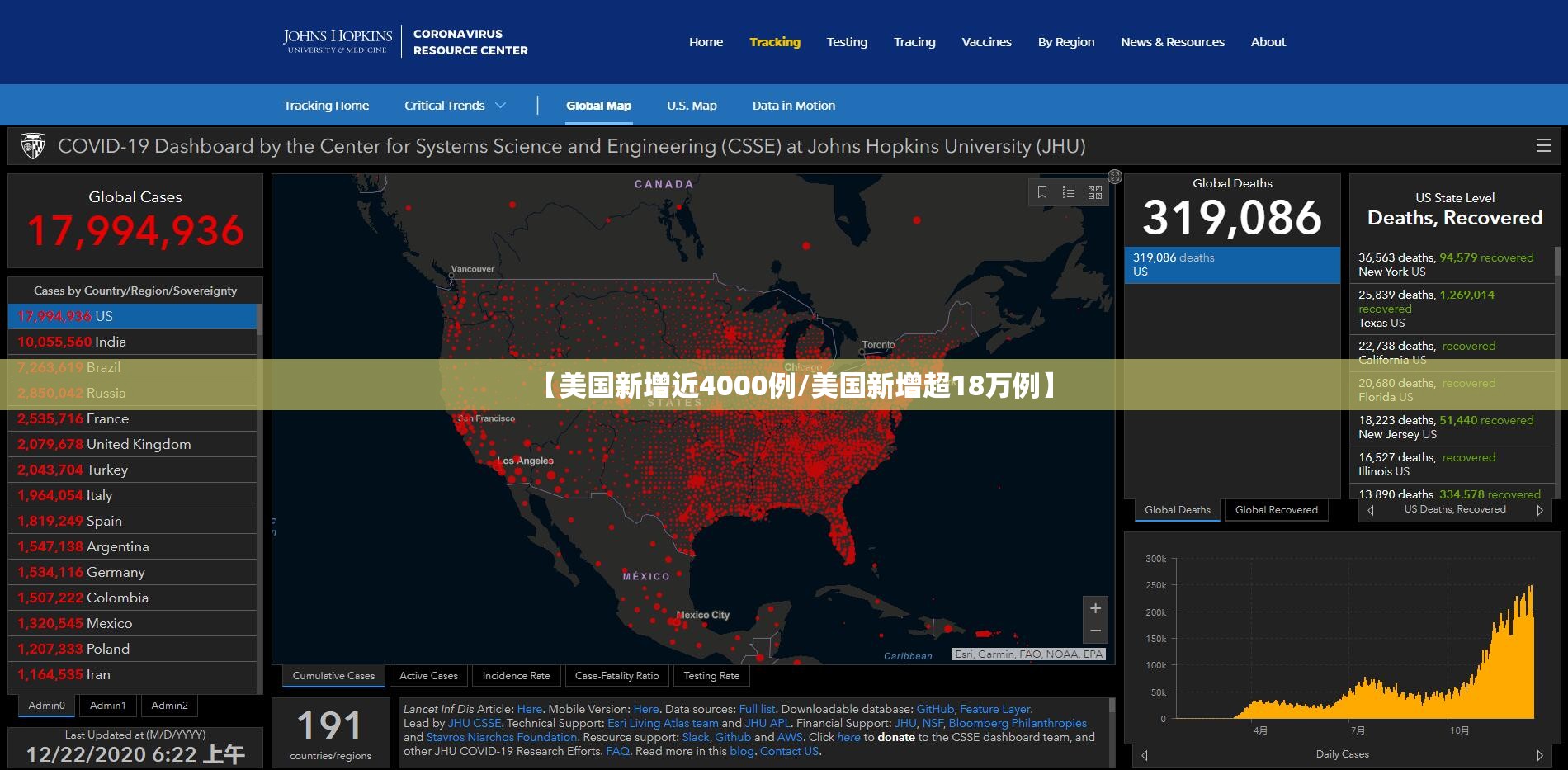Go to previous US Deaths, Recovered panel
The height and width of the screenshot is (770, 1568).
pyautogui.click(x=1371, y=510)
